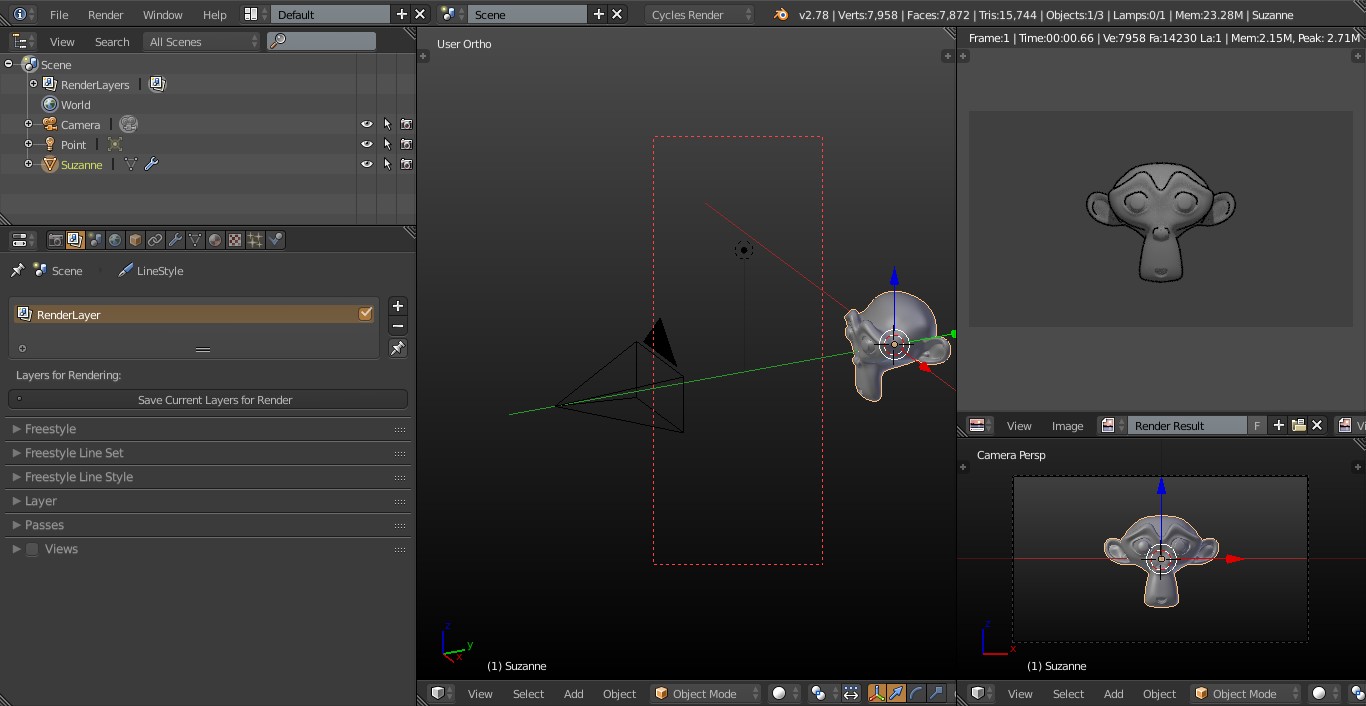Click the mesh data icon in Suzanne row
The width and height of the screenshot is (1366, 706).
(x=130, y=164)
